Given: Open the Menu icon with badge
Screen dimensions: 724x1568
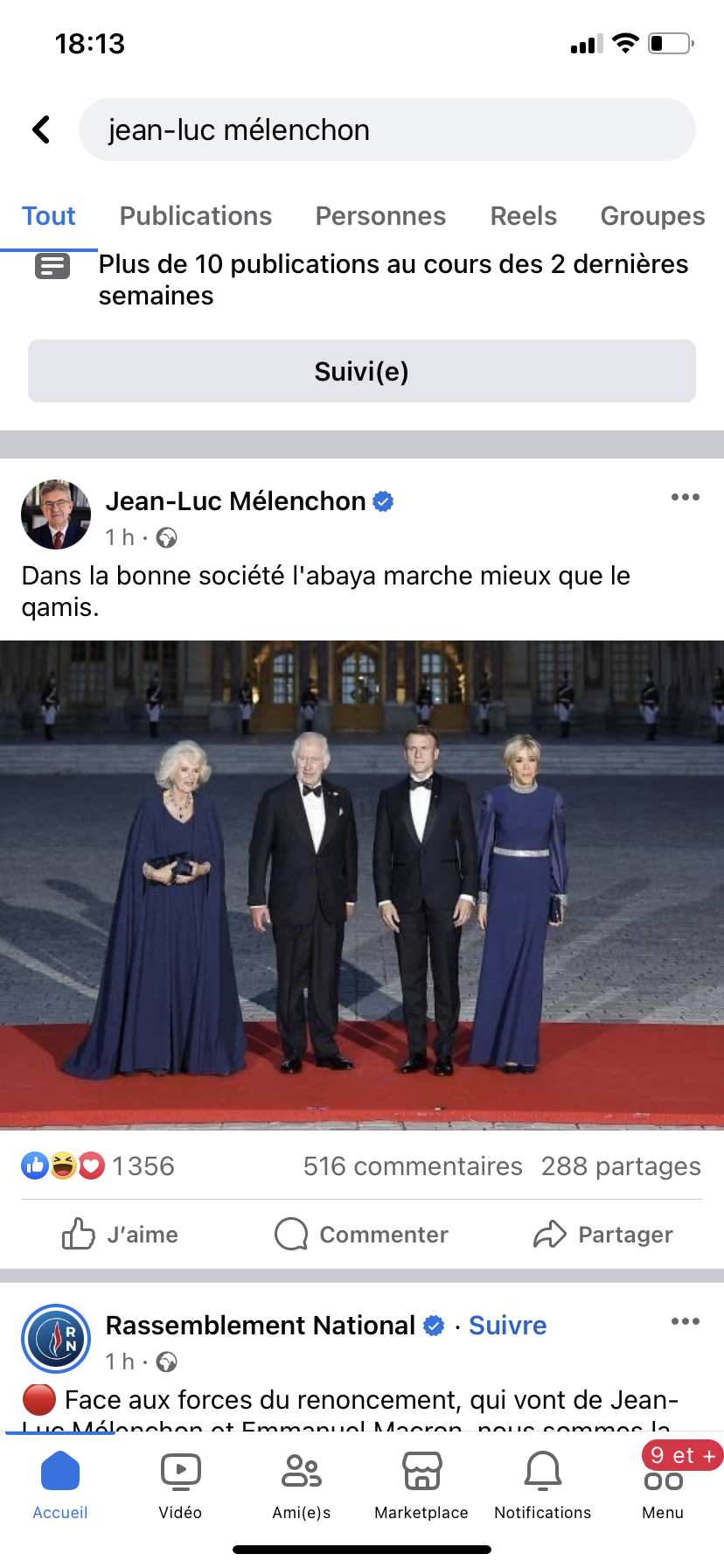Looking at the screenshot, I should pyautogui.click(x=664, y=1480).
